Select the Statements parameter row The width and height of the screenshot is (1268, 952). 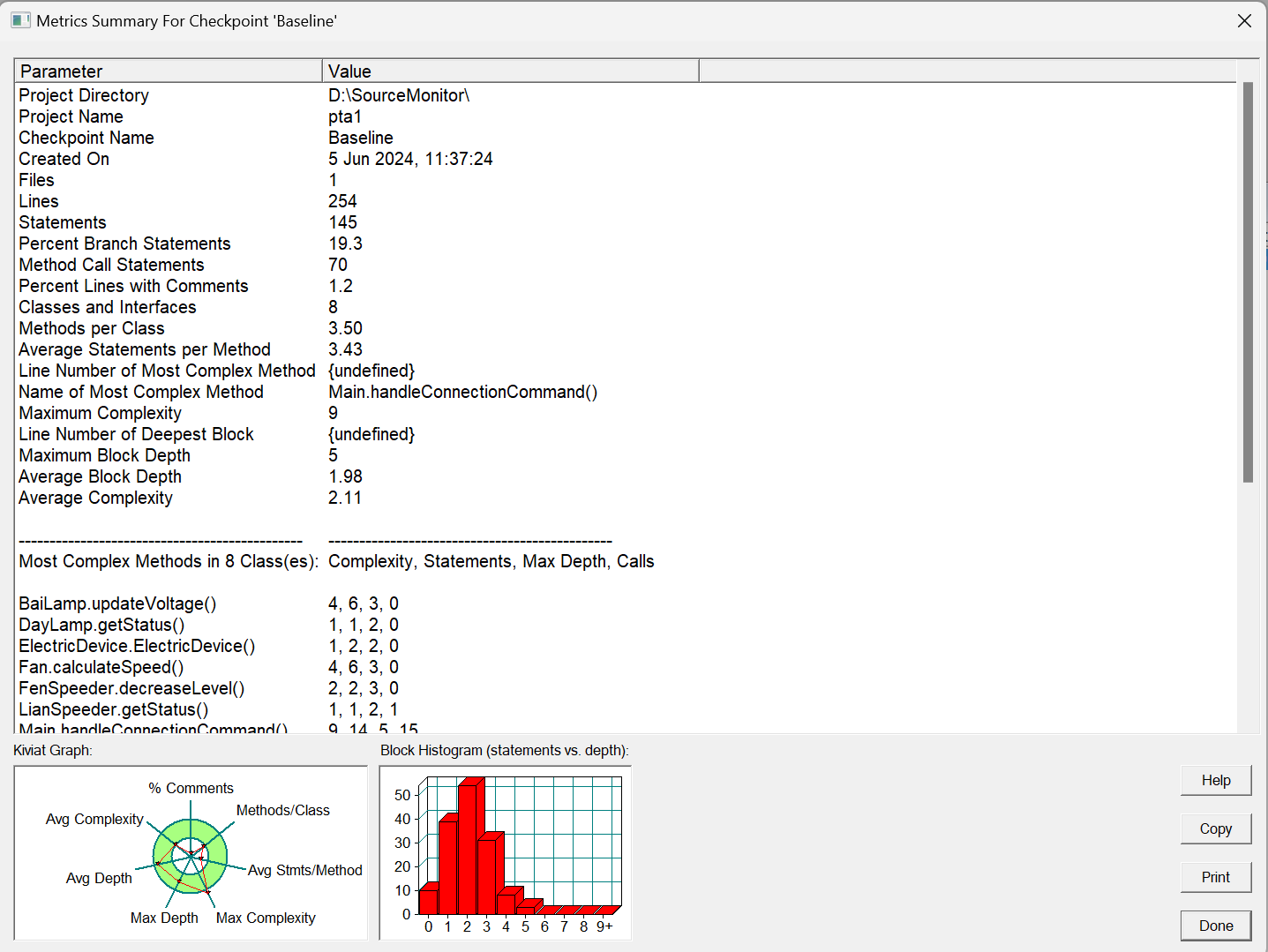[x=625, y=222]
